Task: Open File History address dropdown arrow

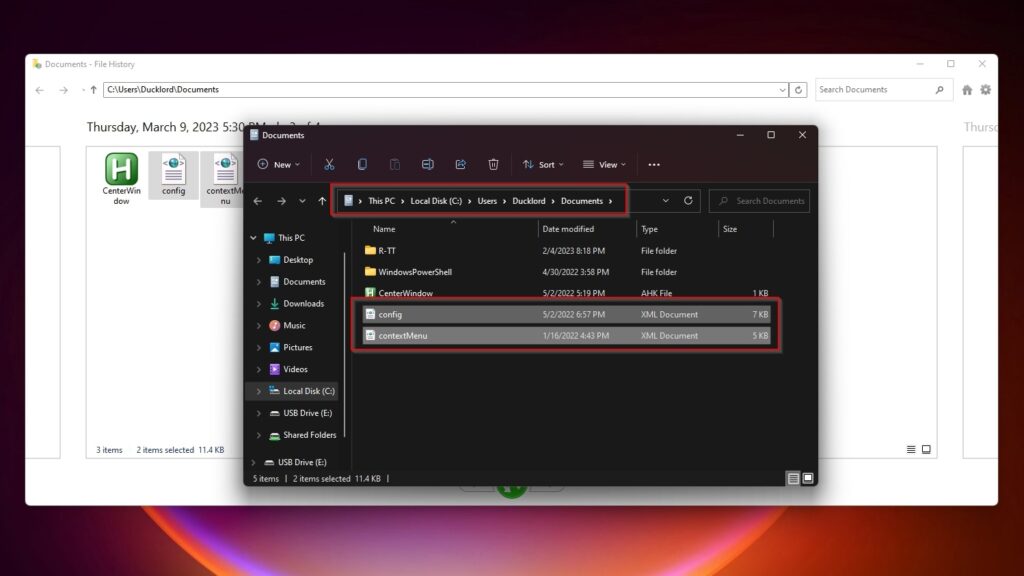Action: [x=782, y=90]
